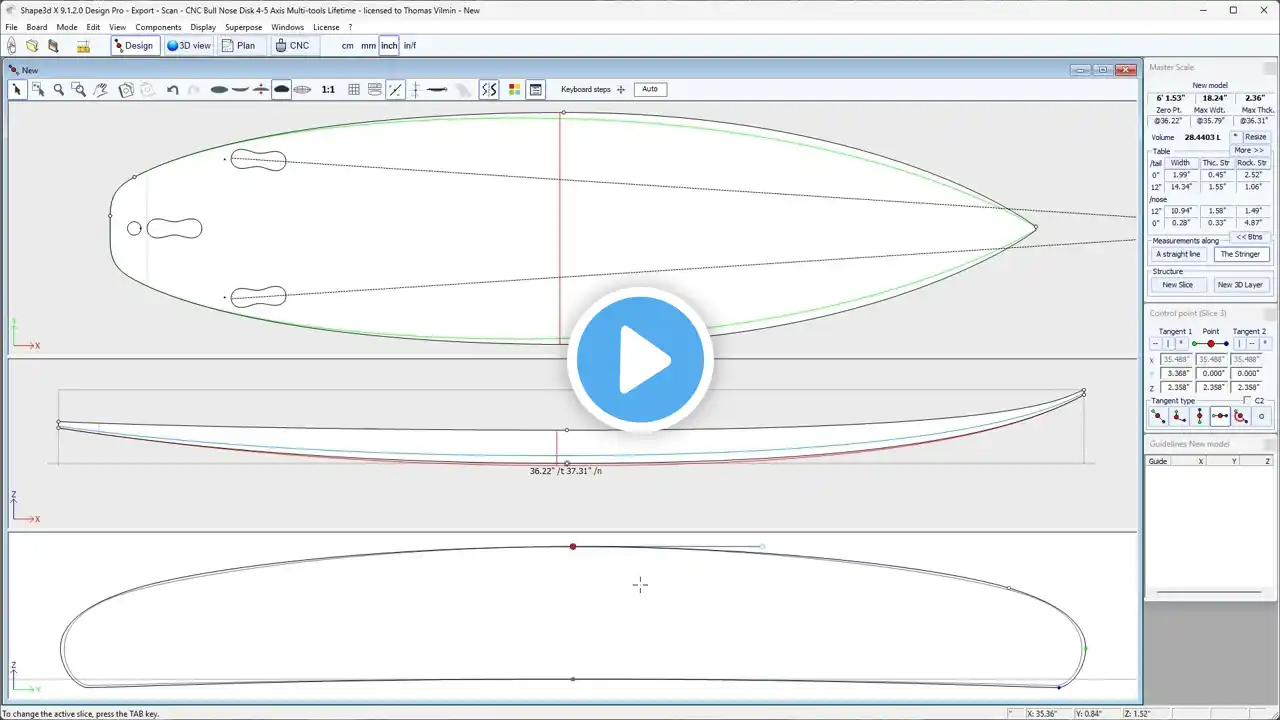Activate the magnifier zoom tool
1280x720 pixels.
pyautogui.click(x=58, y=89)
